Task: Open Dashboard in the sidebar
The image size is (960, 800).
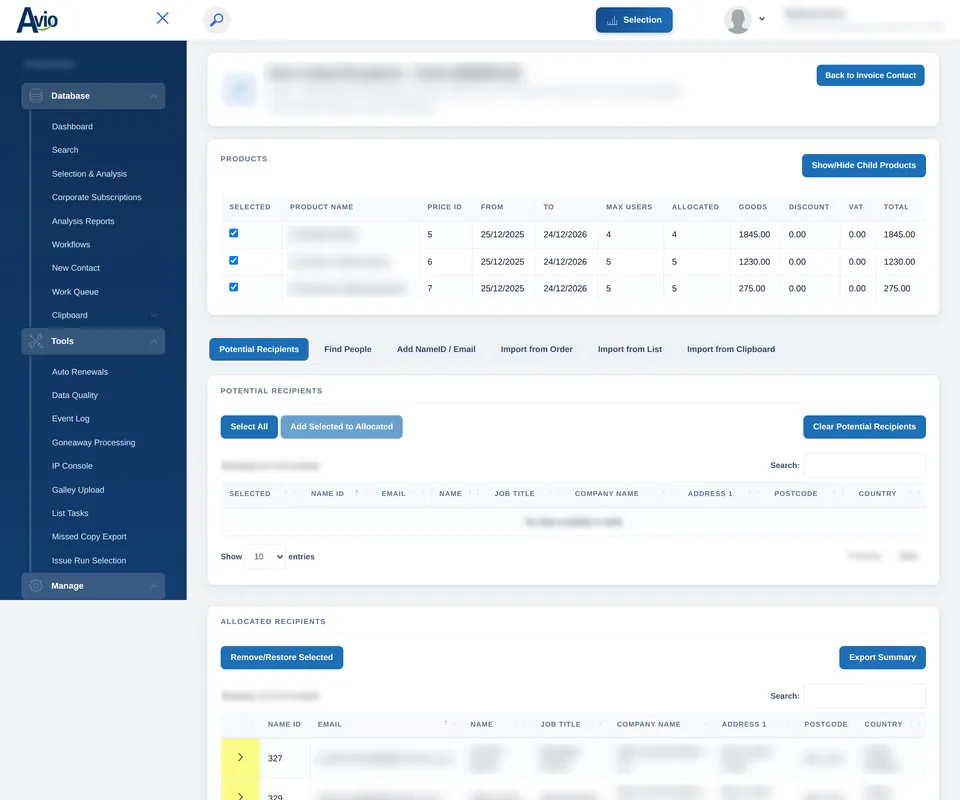Action: (x=72, y=127)
